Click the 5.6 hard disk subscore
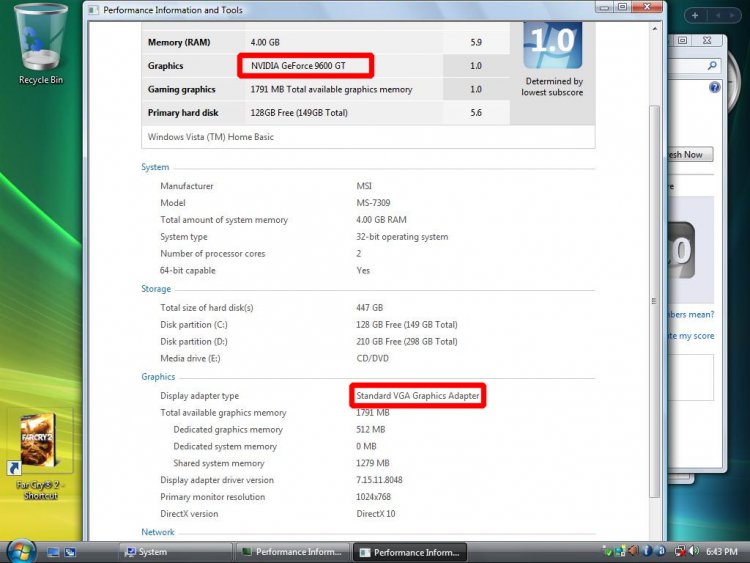 [476, 113]
